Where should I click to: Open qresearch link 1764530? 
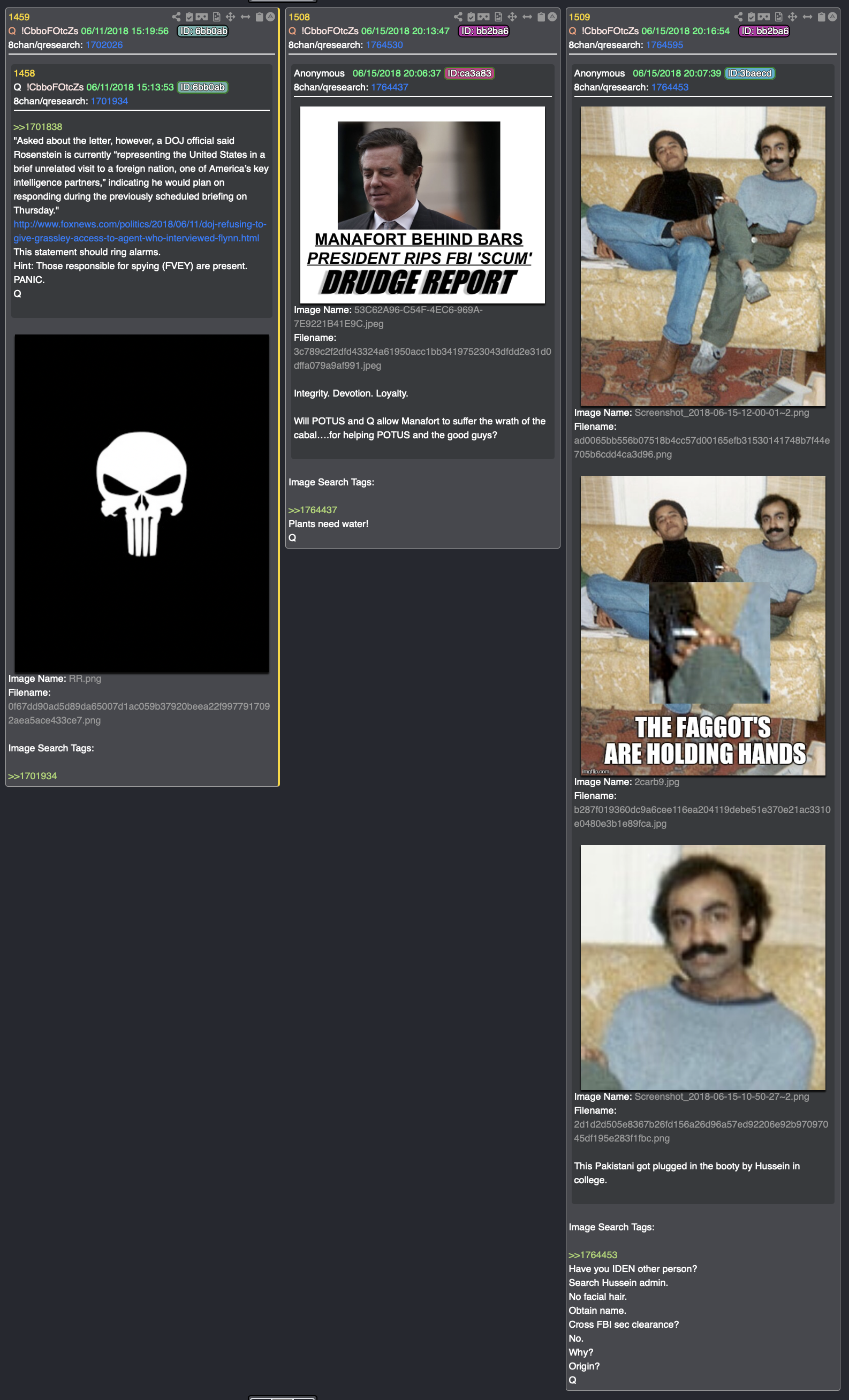click(384, 45)
